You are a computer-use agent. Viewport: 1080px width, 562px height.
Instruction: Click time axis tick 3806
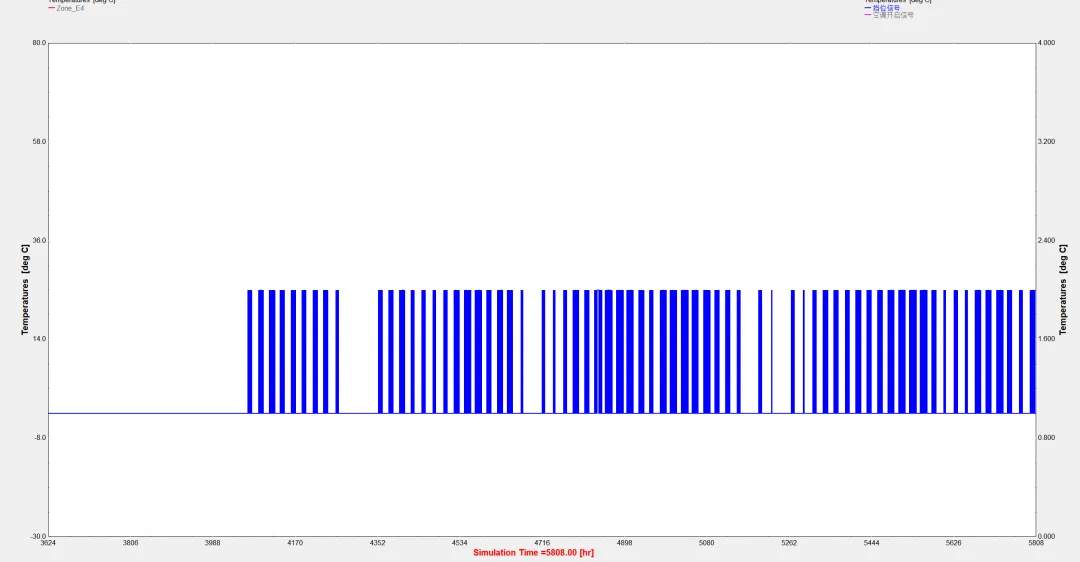coord(130,543)
